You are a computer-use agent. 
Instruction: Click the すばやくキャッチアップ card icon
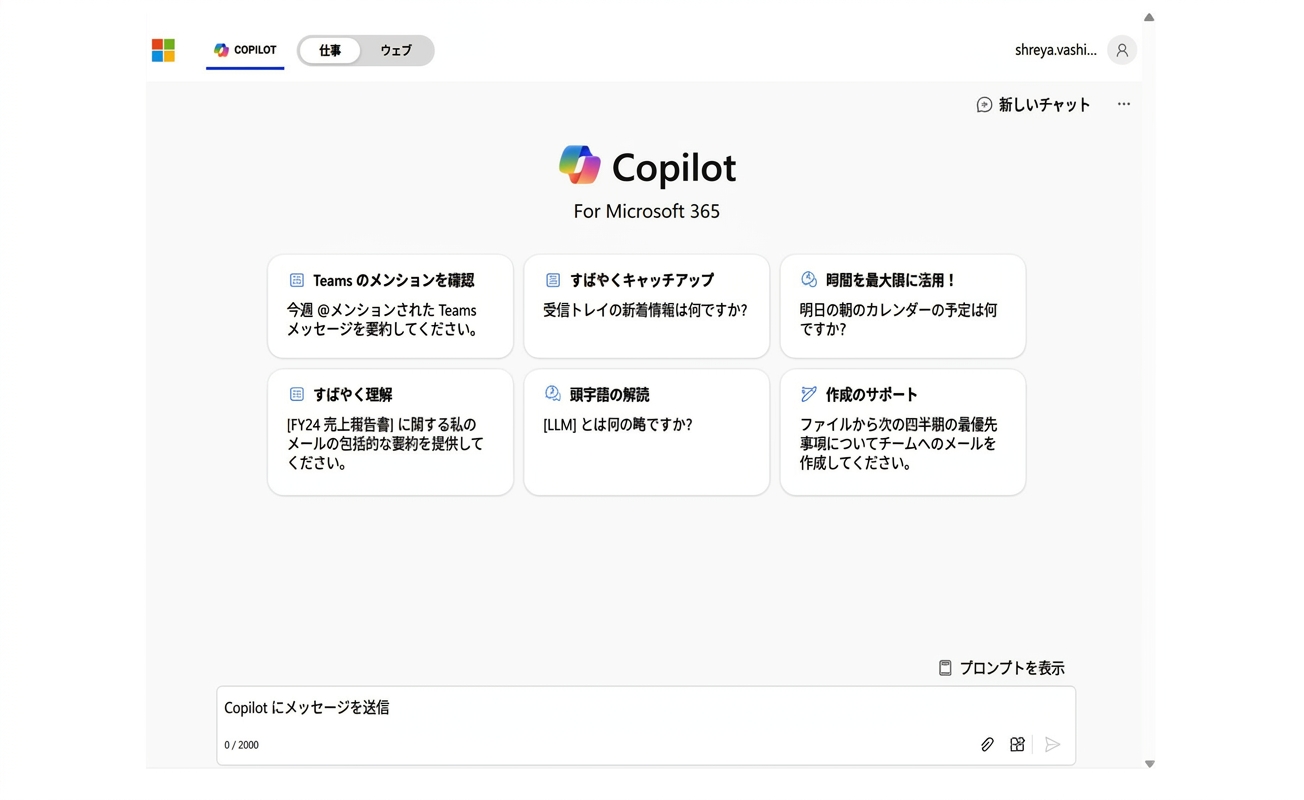pyautogui.click(x=553, y=280)
